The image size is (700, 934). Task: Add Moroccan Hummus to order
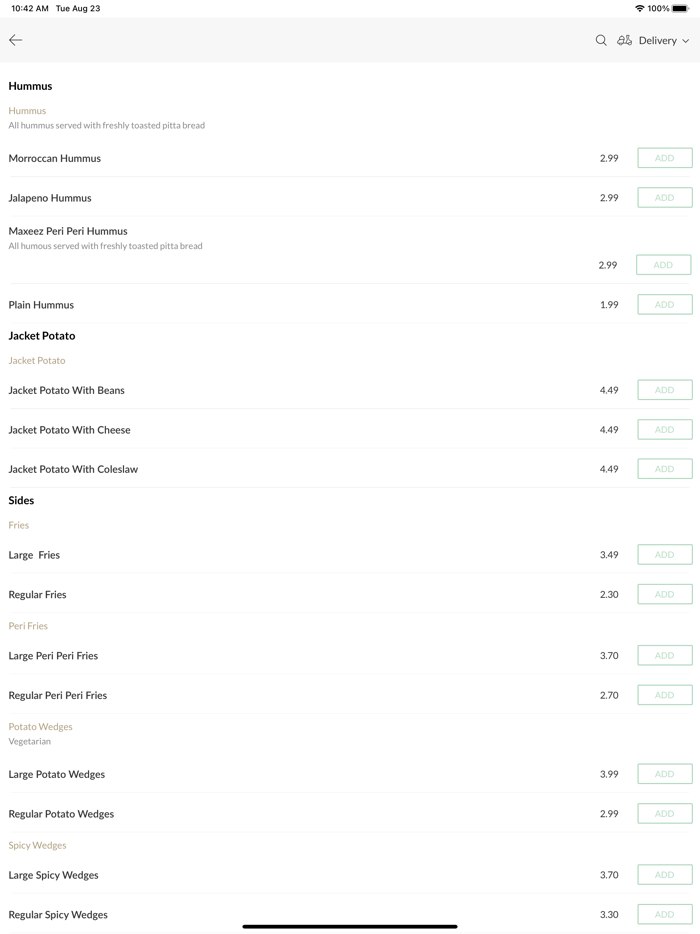click(x=664, y=158)
